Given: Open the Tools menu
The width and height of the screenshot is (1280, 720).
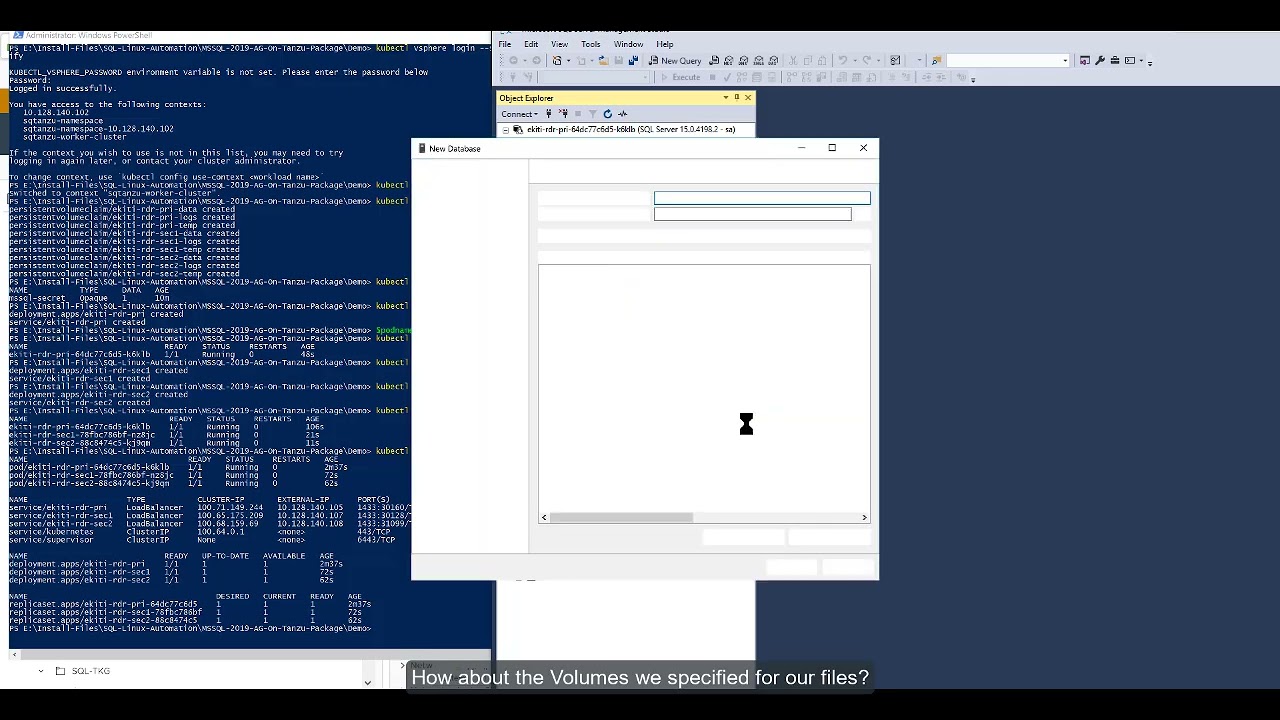Looking at the screenshot, I should pos(590,44).
